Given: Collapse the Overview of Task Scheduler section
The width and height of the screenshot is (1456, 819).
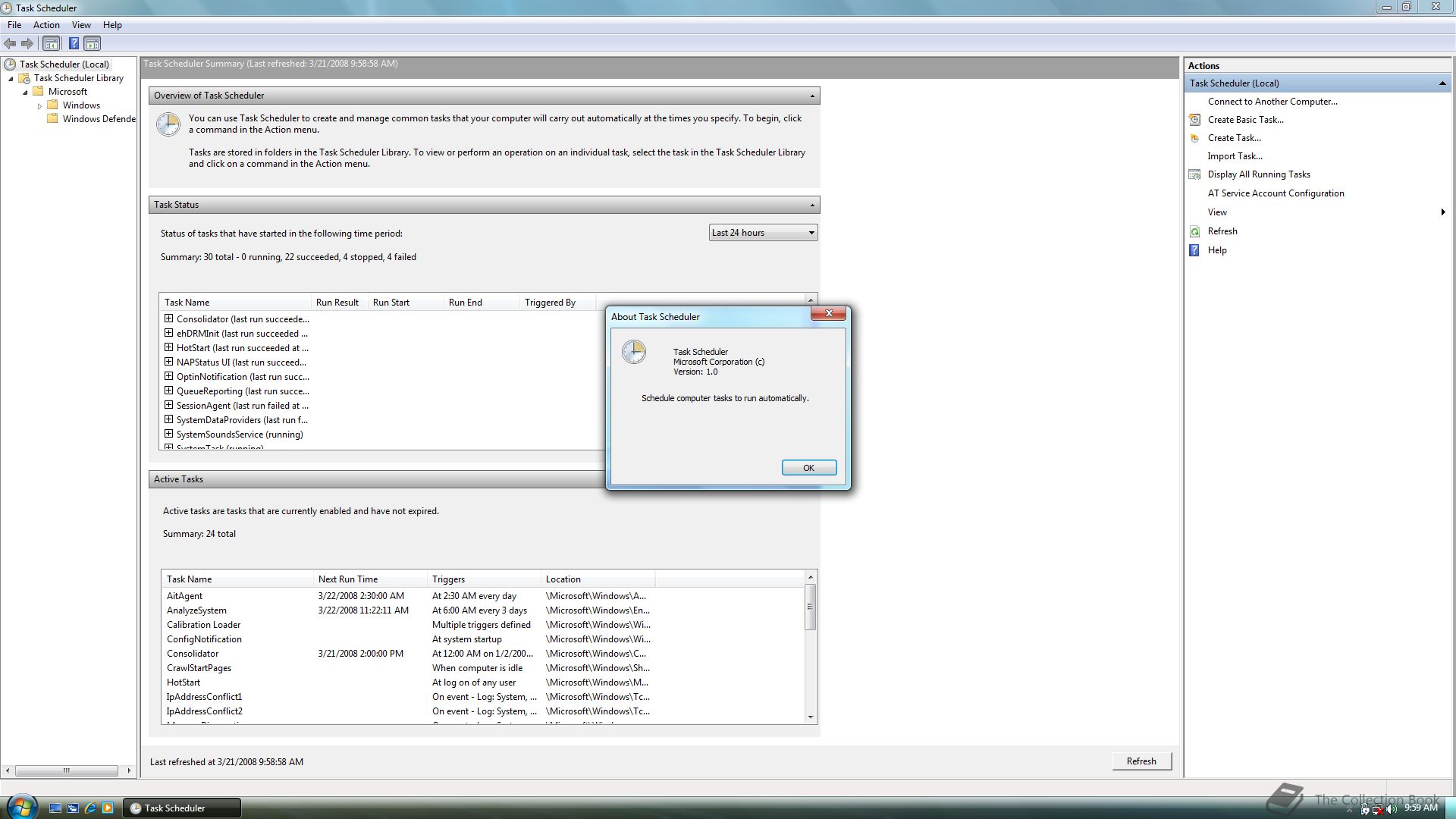Looking at the screenshot, I should coord(812,96).
